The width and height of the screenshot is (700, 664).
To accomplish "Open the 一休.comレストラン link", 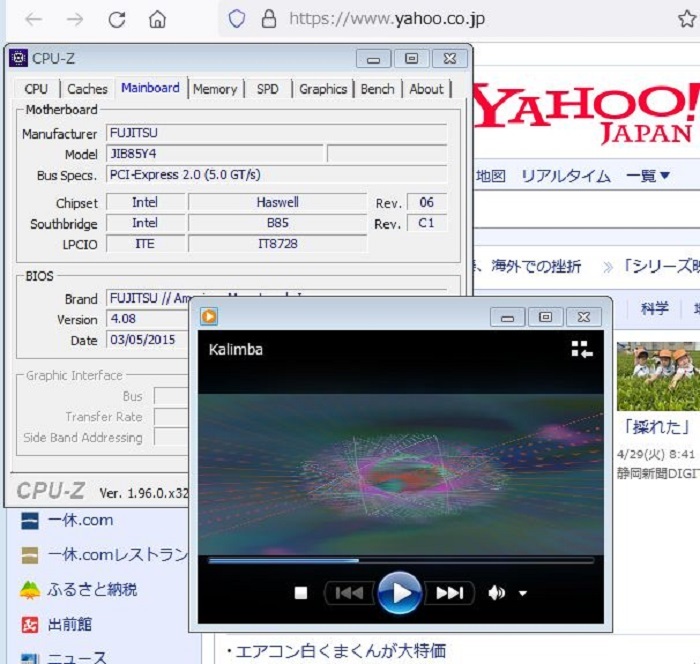I will coord(118,555).
